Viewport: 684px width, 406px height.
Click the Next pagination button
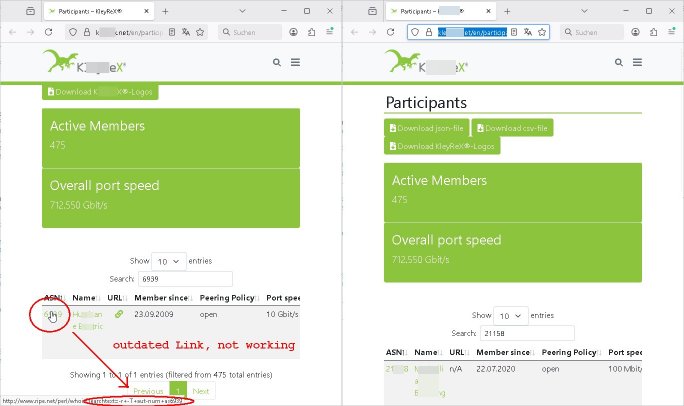pyautogui.click(x=201, y=391)
